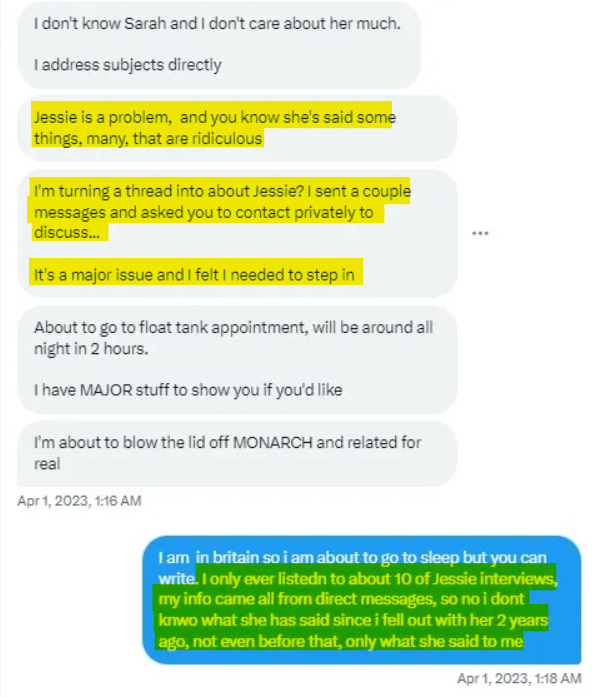This screenshot has width=592, height=697.
Task: Click the 'blow the lid off MONARCH' message
Action: pos(237,453)
